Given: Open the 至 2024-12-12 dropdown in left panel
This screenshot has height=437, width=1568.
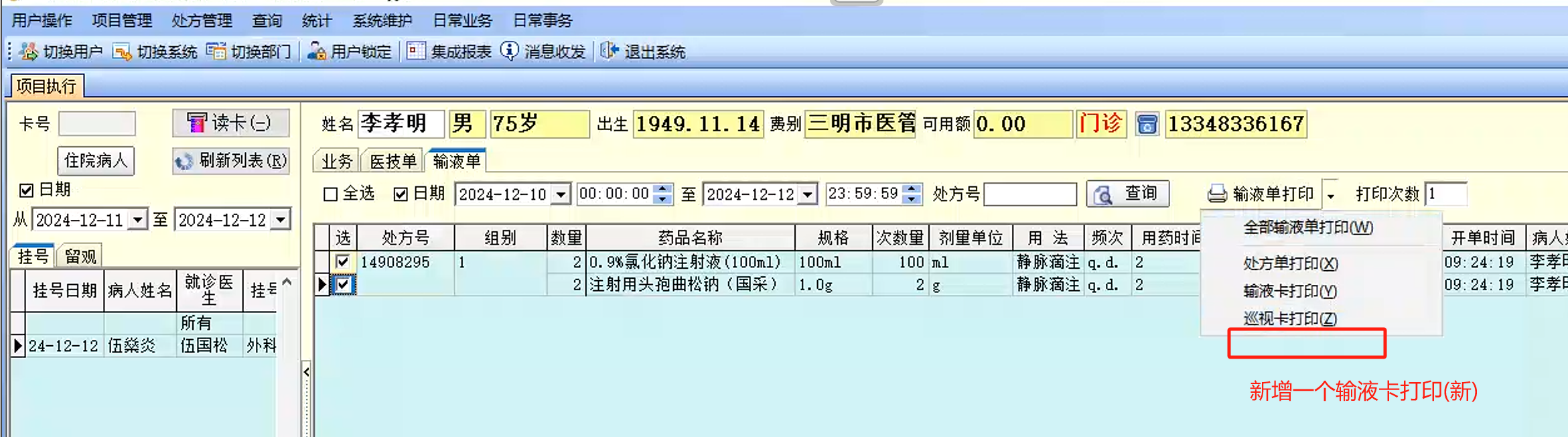Looking at the screenshot, I should (281, 220).
